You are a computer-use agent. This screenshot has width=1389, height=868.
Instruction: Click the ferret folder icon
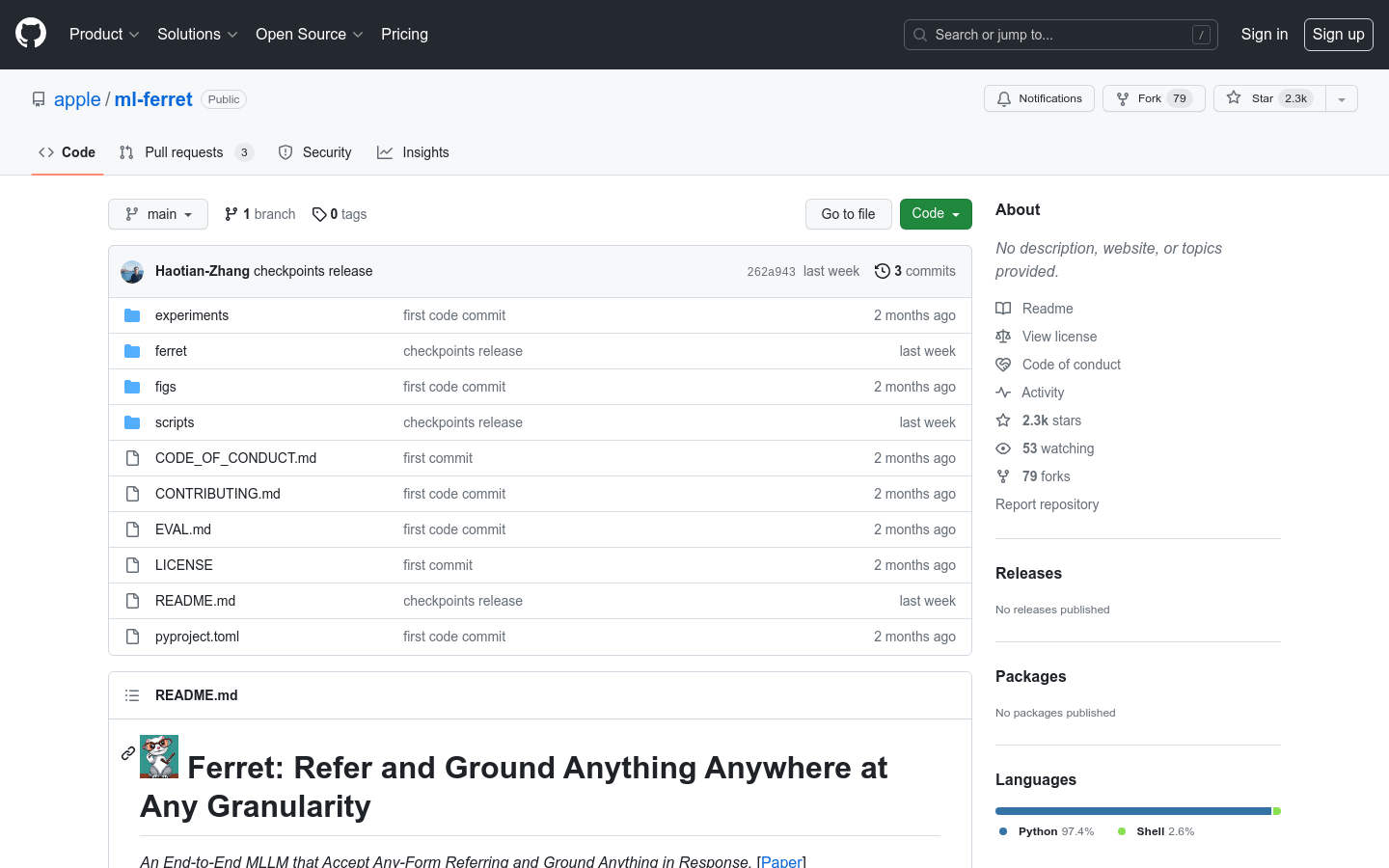coord(132,351)
